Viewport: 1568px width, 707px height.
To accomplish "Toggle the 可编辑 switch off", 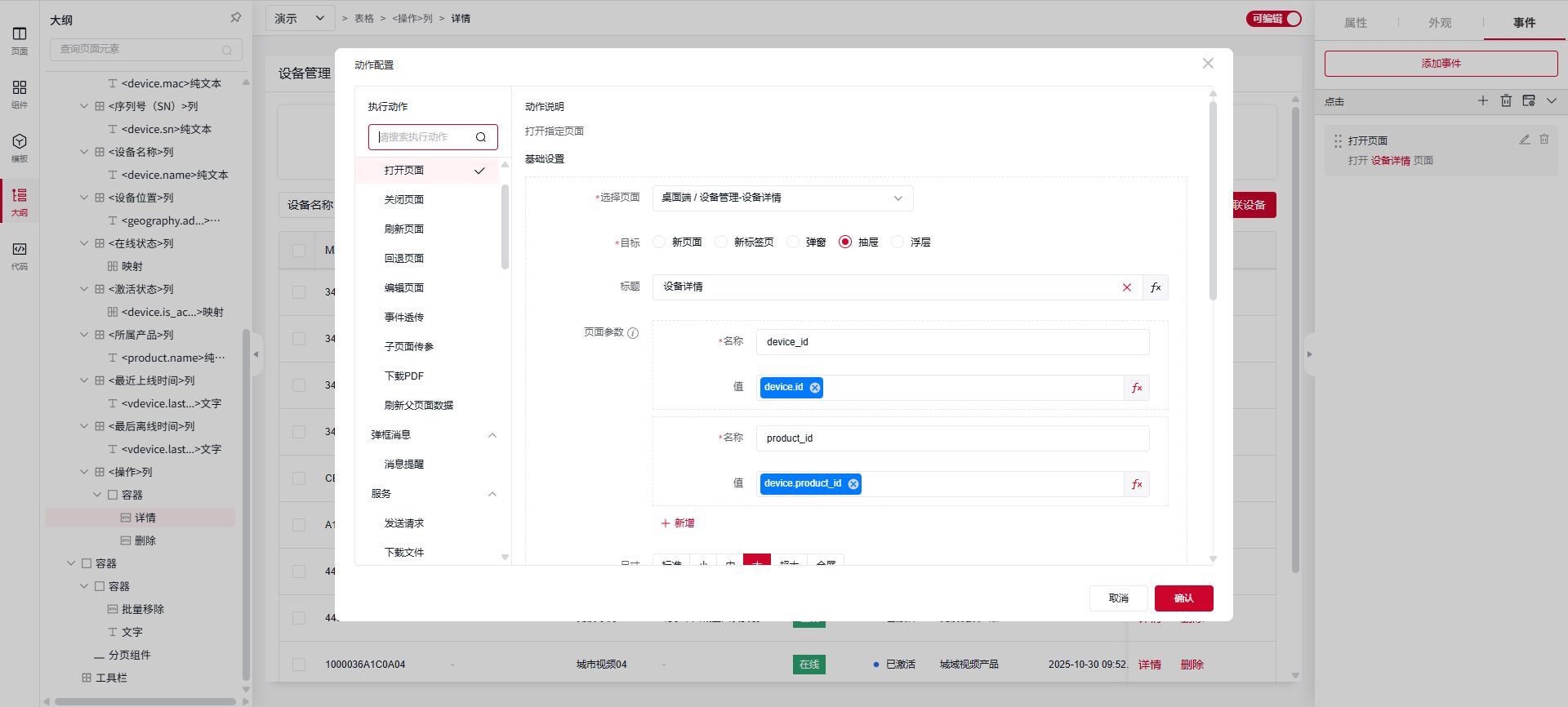I will [1273, 19].
